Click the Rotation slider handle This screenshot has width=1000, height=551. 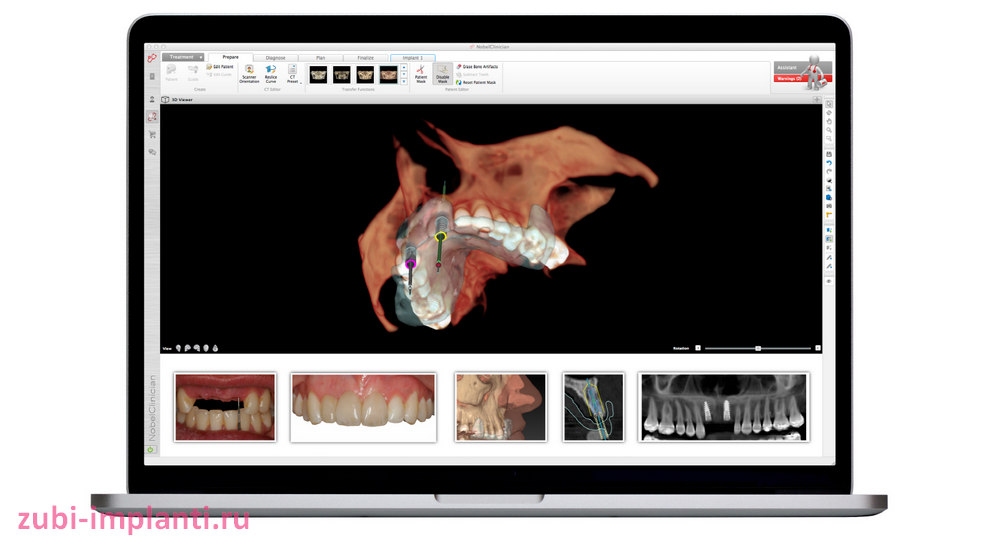(758, 348)
